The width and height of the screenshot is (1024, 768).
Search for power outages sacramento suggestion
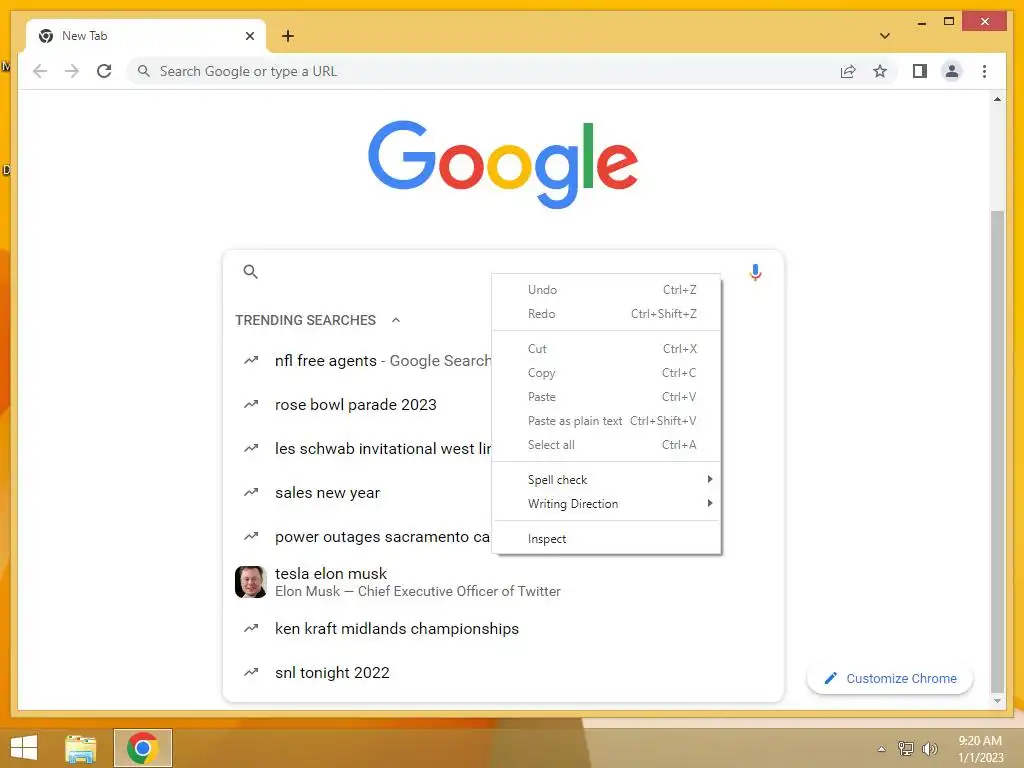(382, 537)
